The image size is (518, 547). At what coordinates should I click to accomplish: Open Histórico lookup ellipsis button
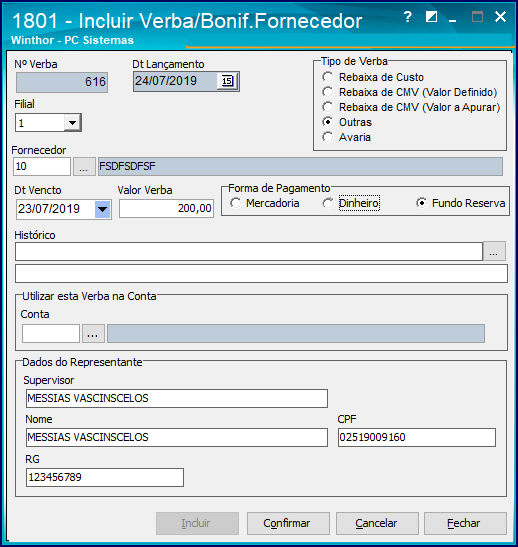(x=494, y=251)
